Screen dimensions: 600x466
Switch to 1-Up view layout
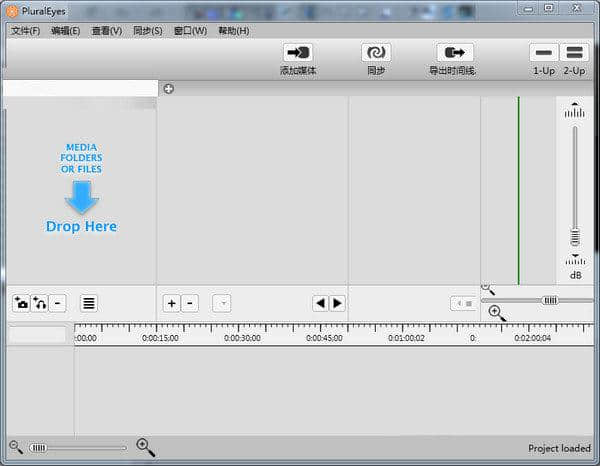coord(544,53)
